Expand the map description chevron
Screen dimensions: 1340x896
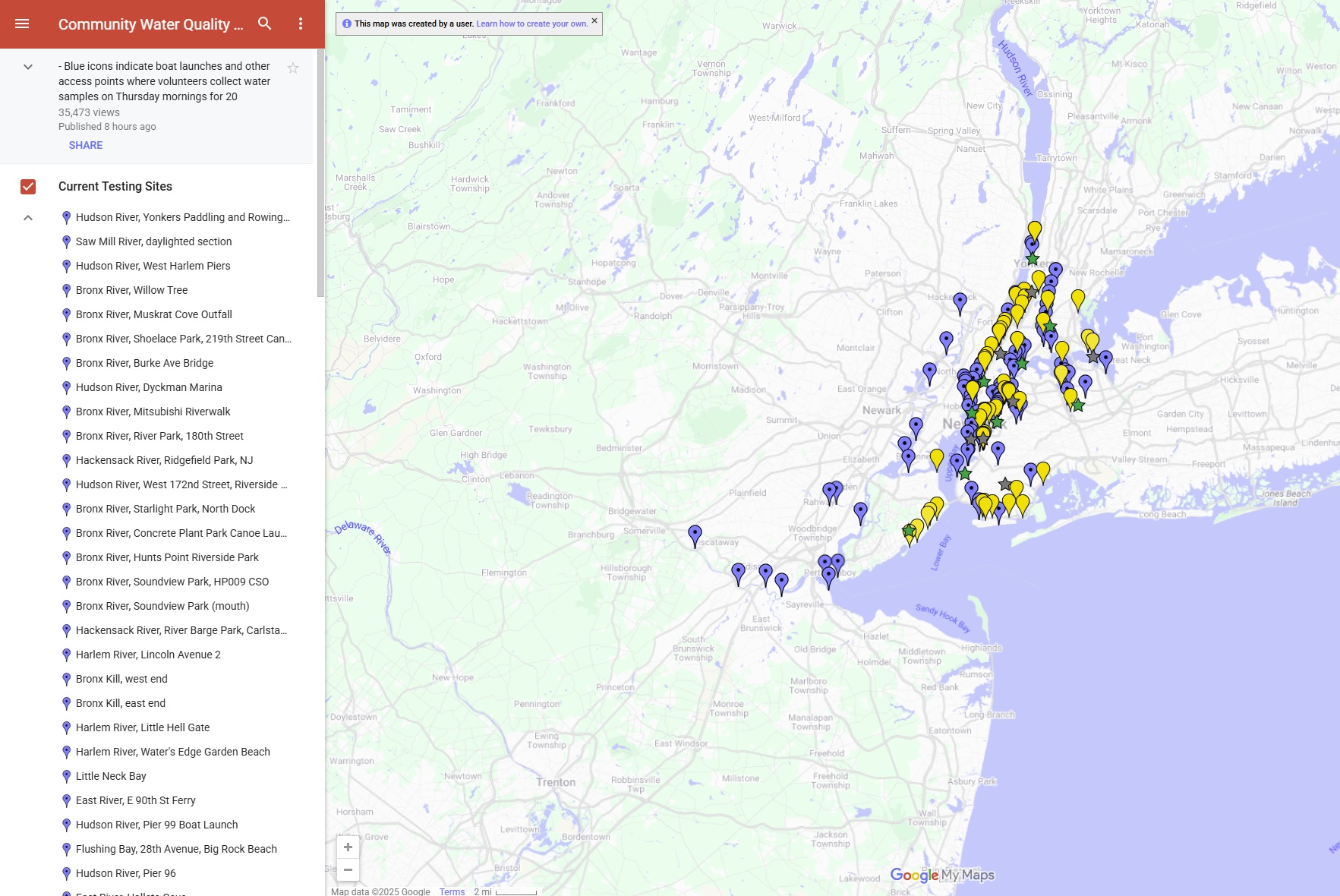click(x=28, y=67)
